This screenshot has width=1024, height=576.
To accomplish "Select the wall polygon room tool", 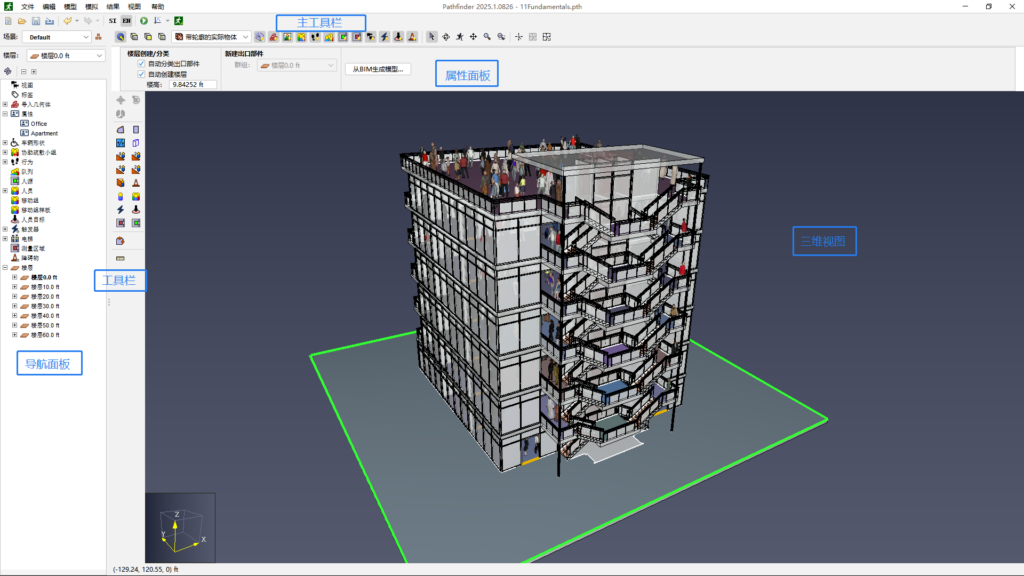I will pyautogui.click(x=121, y=130).
